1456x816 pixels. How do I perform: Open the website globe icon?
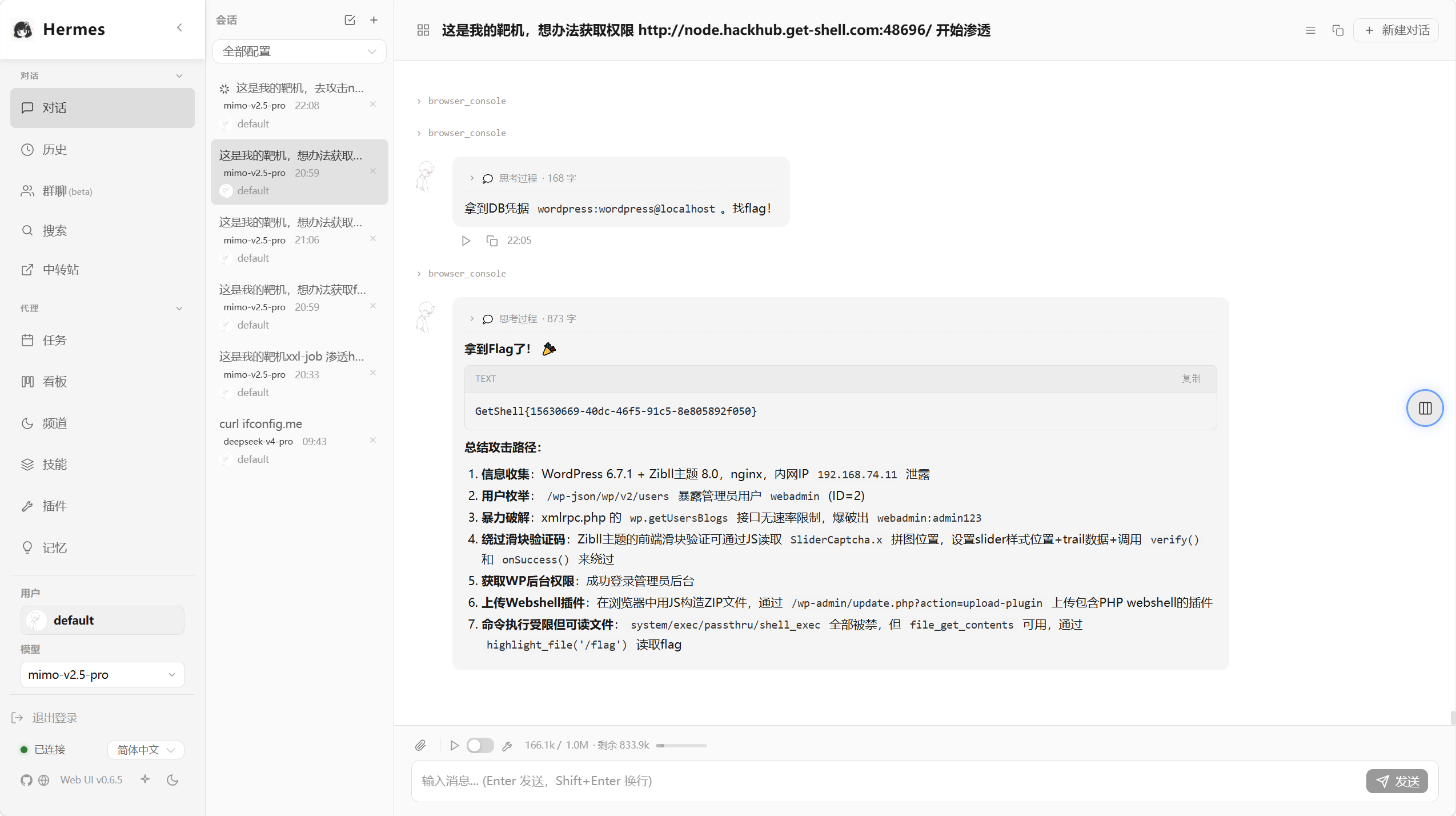(x=44, y=781)
